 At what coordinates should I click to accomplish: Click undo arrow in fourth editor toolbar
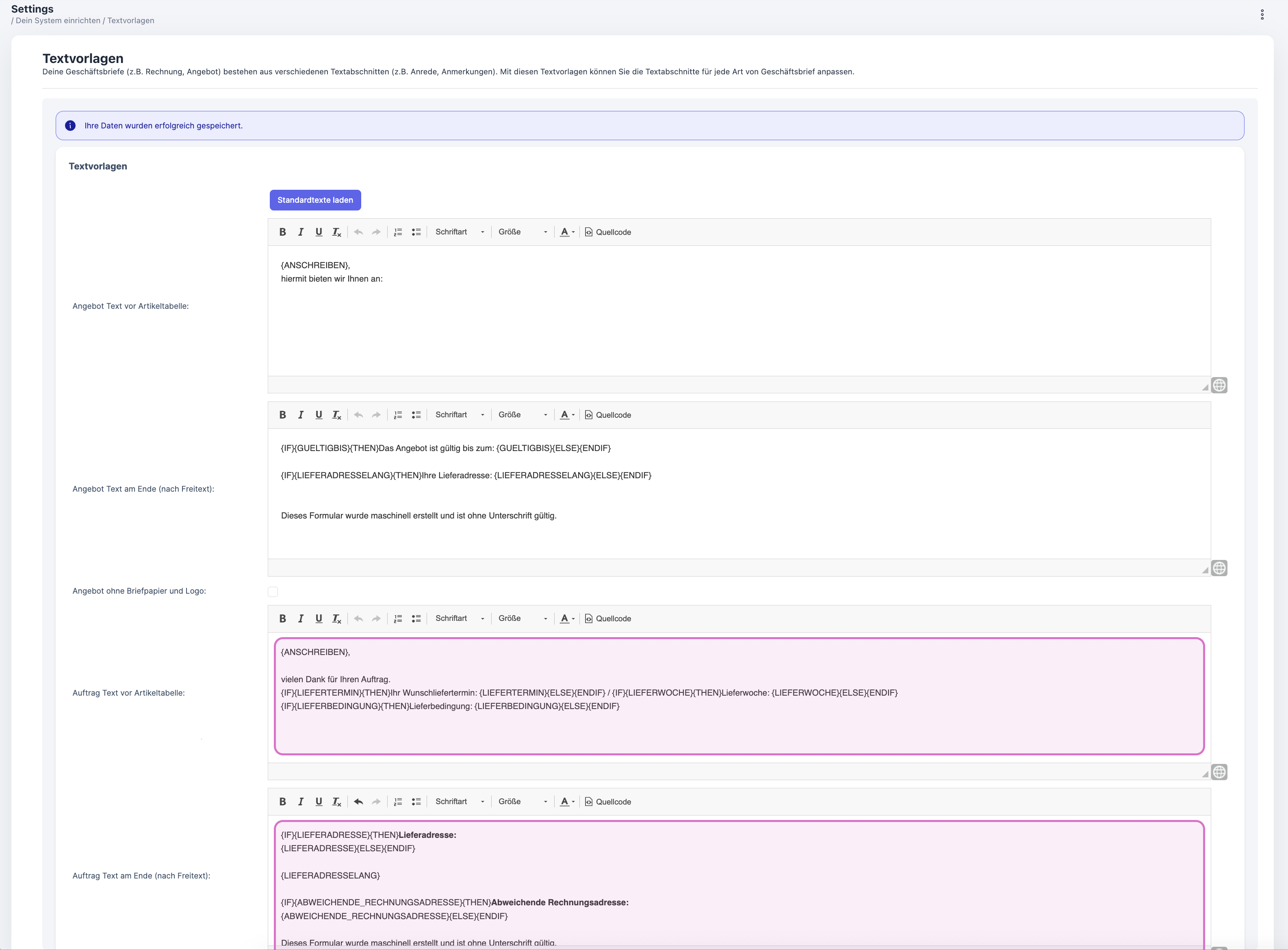[x=358, y=802]
